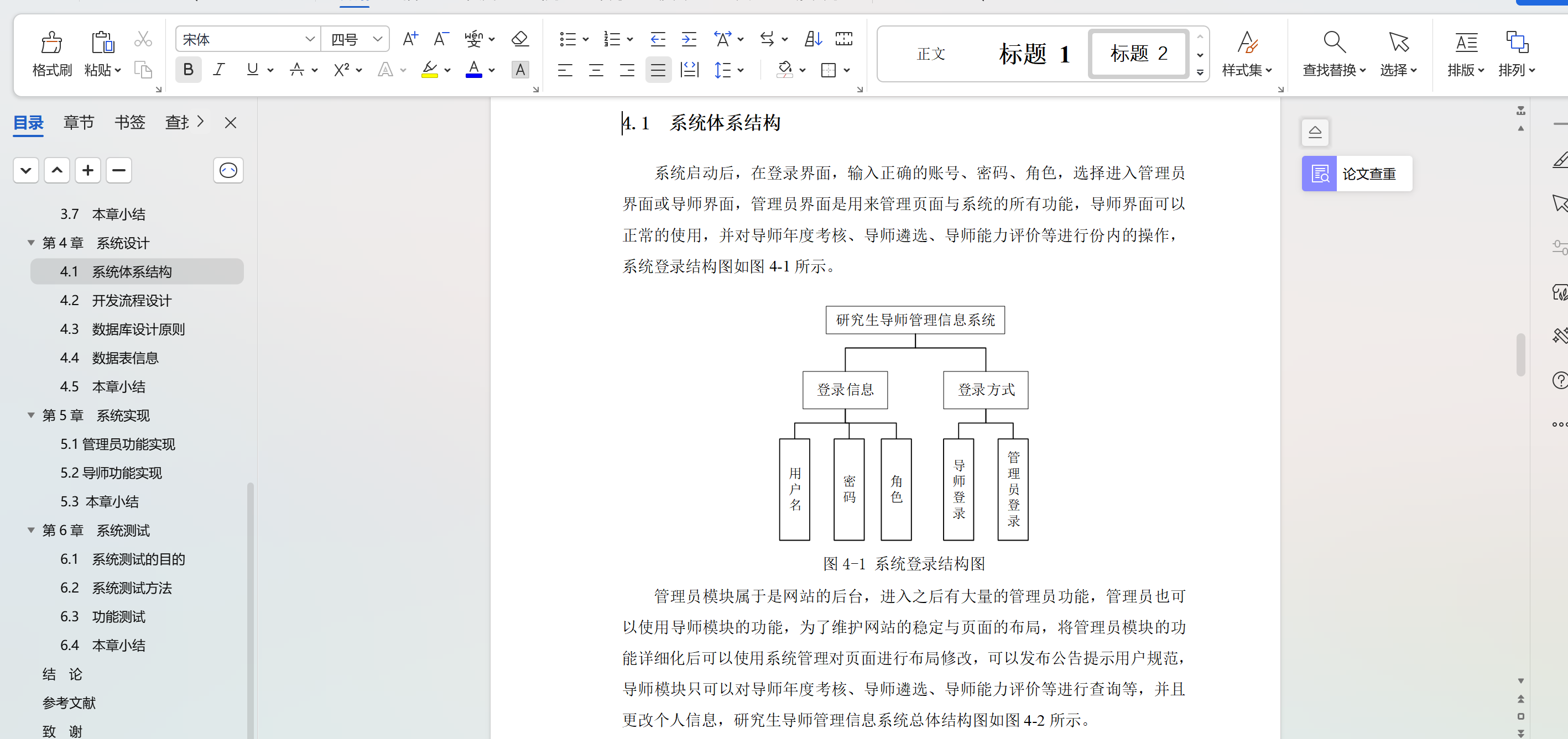This screenshot has width=1568, height=739.
Task: Switch to the 书签 tab
Action: (129, 122)
